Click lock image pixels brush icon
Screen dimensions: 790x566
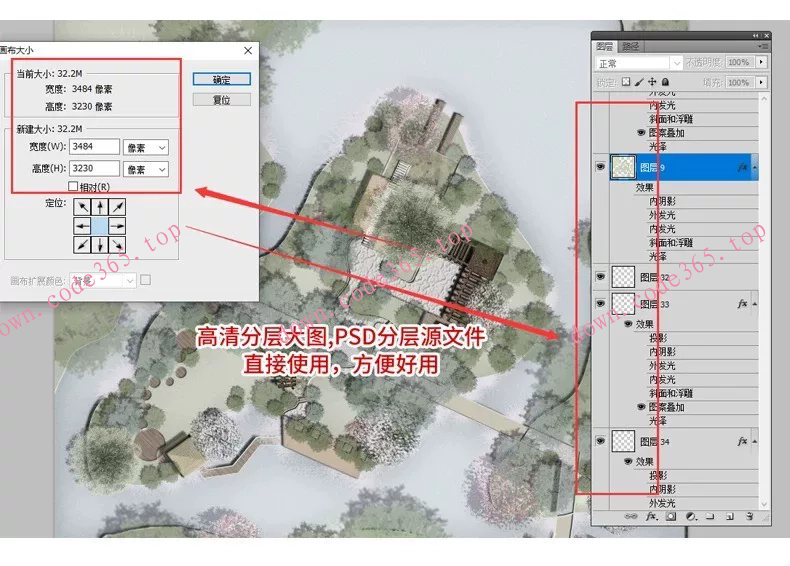[x=639, y=82]
